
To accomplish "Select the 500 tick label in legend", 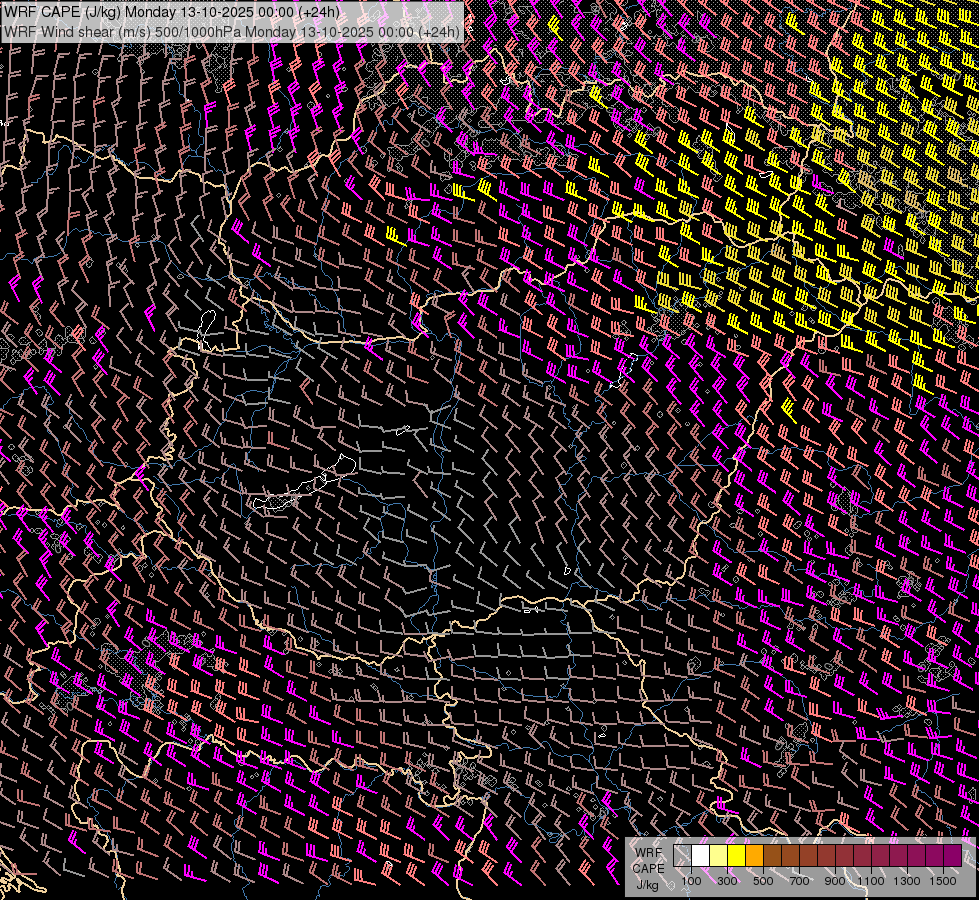I will (x=763, y=881).
